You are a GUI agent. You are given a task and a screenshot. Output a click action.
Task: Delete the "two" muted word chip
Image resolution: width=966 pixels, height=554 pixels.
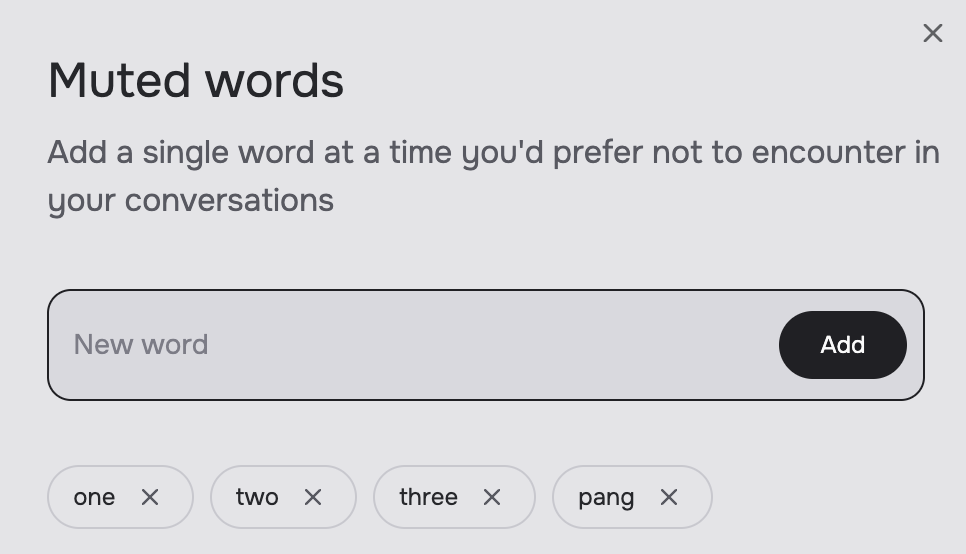coord(313,497)
